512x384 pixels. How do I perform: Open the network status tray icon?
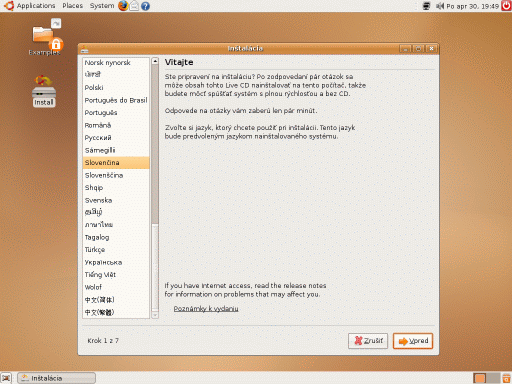click(x=426, y=6)
